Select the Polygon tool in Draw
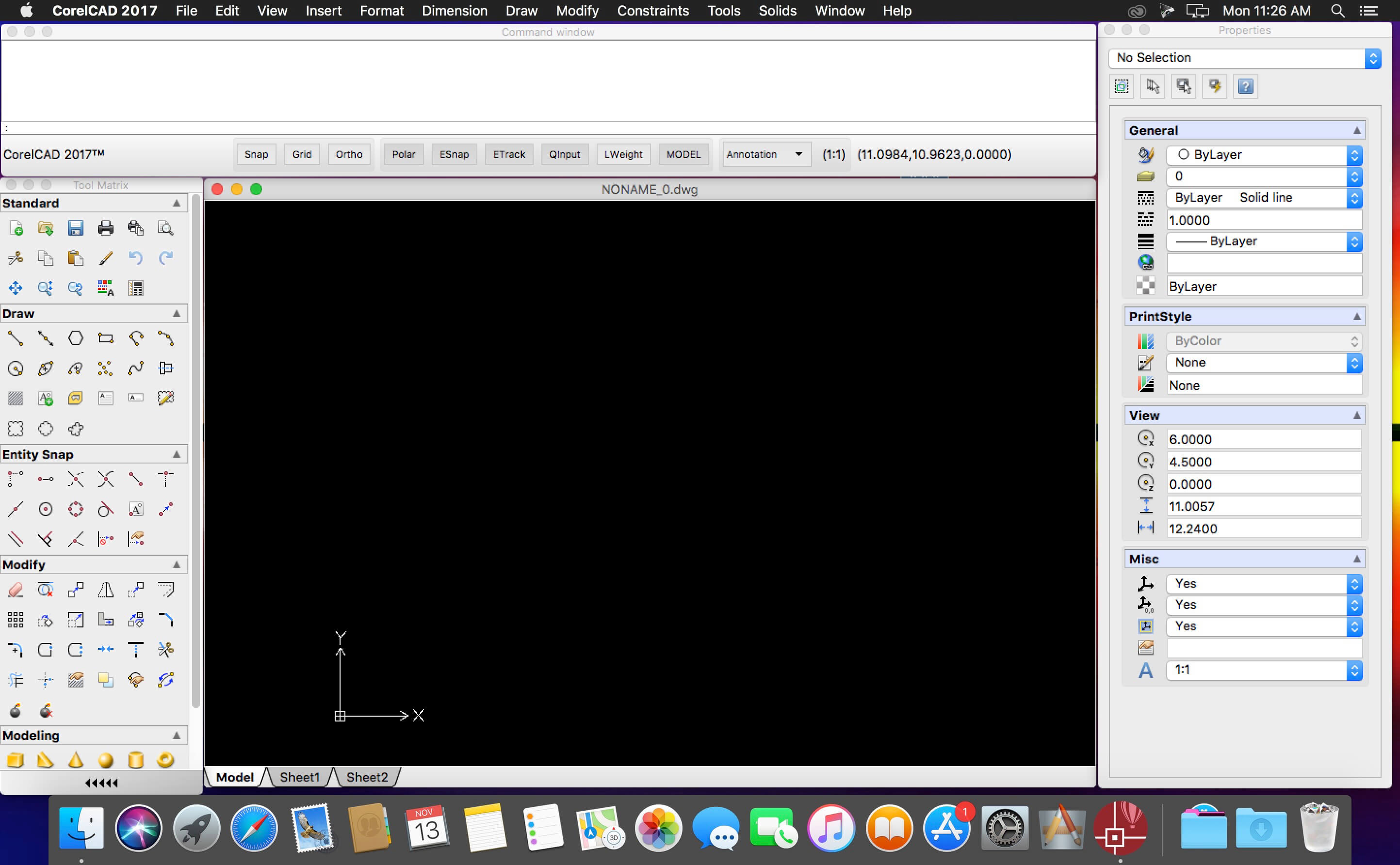 [76, 338]
